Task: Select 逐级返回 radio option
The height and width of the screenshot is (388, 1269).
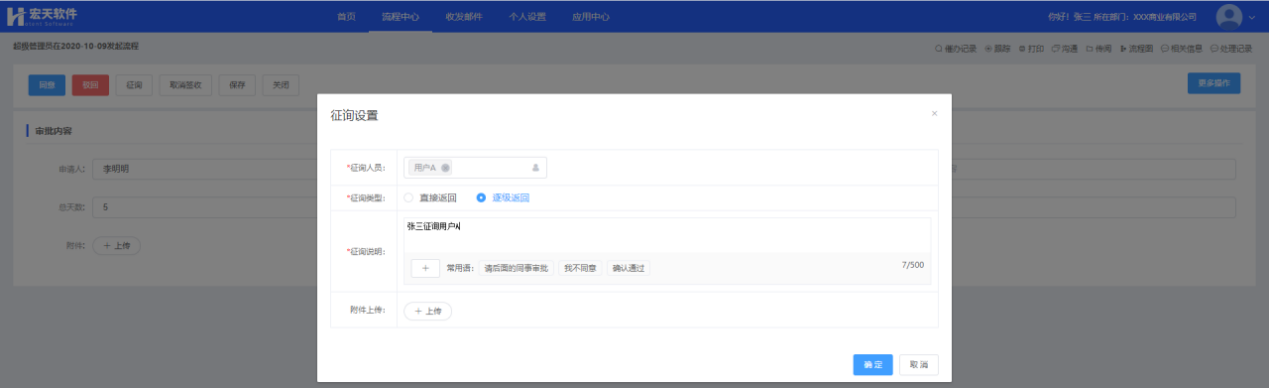Action: coord(502,198)
